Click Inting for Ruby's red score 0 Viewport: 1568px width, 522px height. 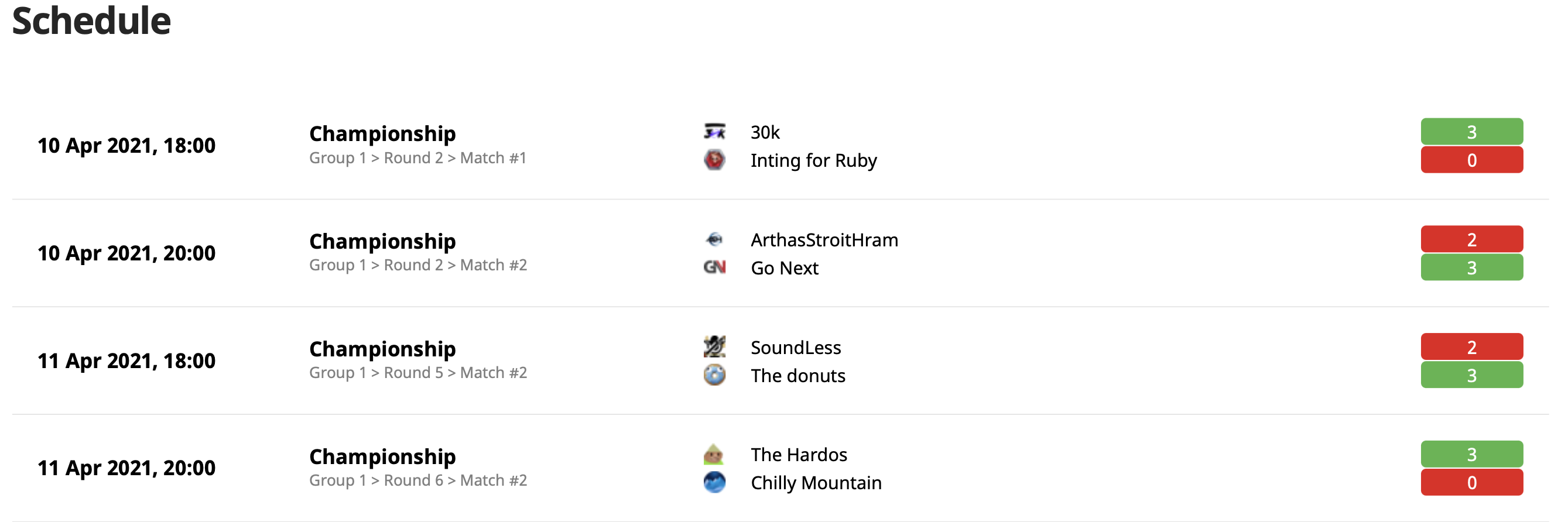[1471, 160]
